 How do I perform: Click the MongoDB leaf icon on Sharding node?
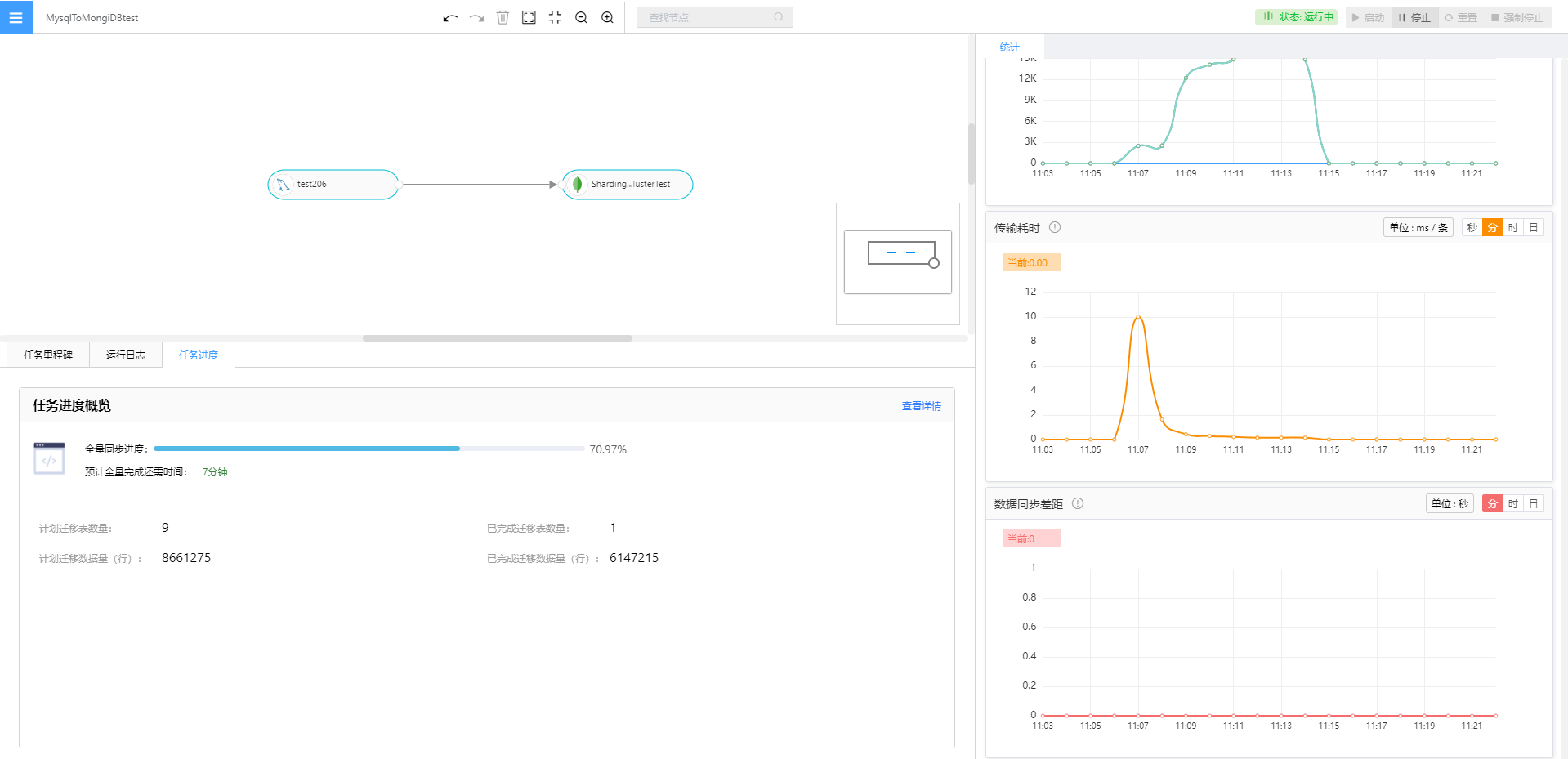(577, 185)
